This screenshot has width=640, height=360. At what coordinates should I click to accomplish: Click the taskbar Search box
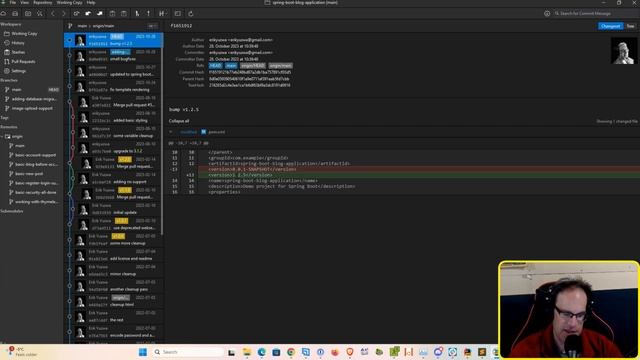pyautogui.click(x=188, y=352)
